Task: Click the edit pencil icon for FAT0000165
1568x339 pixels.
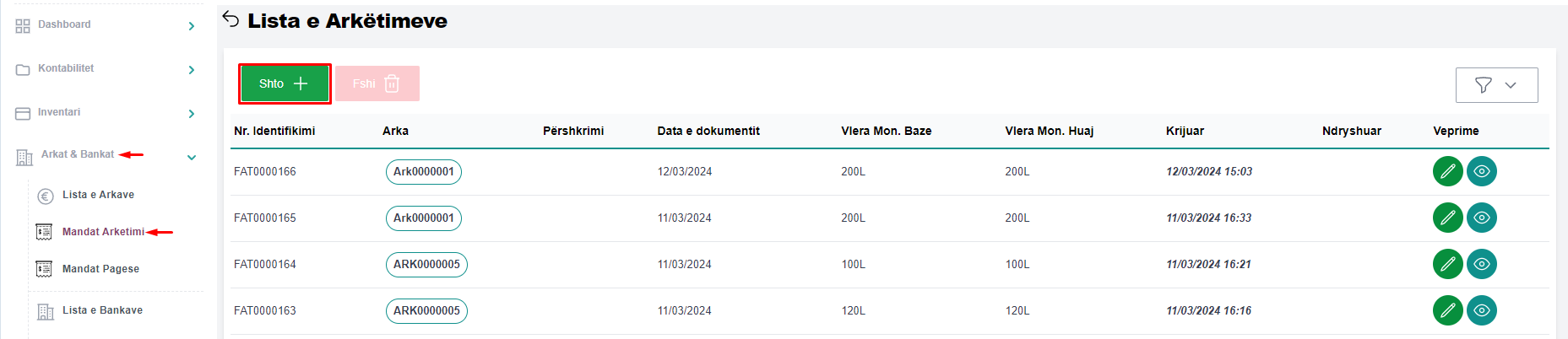Action: click(x=1447, y=218)
